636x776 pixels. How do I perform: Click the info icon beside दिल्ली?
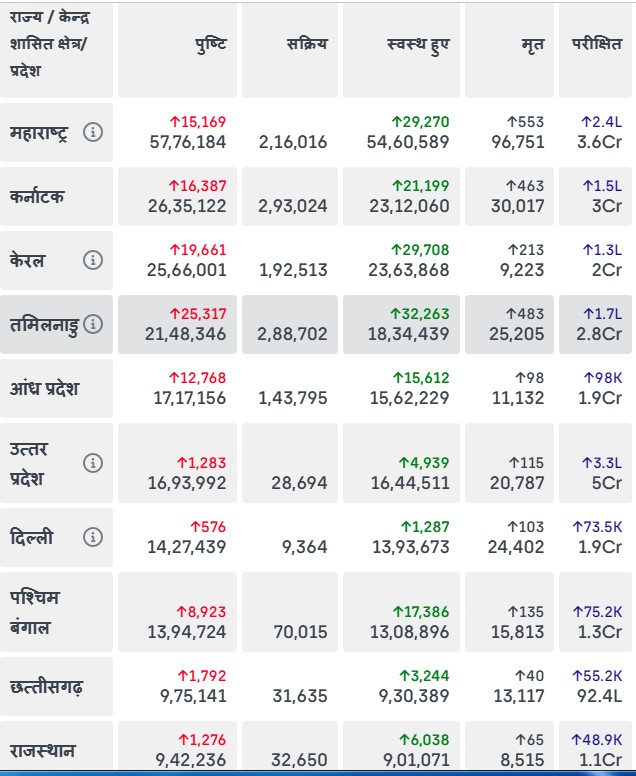(93, 537)
